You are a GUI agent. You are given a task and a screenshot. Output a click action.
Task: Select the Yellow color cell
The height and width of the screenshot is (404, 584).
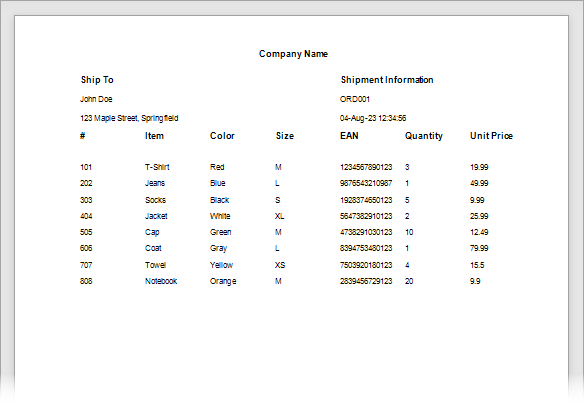[221, 265]
